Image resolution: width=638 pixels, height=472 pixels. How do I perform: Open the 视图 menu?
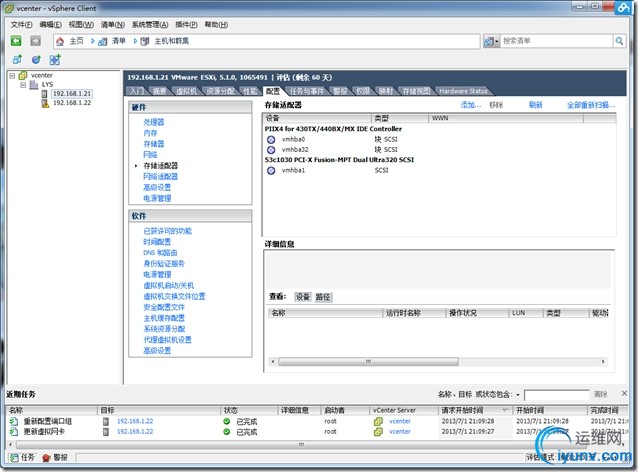pos(81,25)
